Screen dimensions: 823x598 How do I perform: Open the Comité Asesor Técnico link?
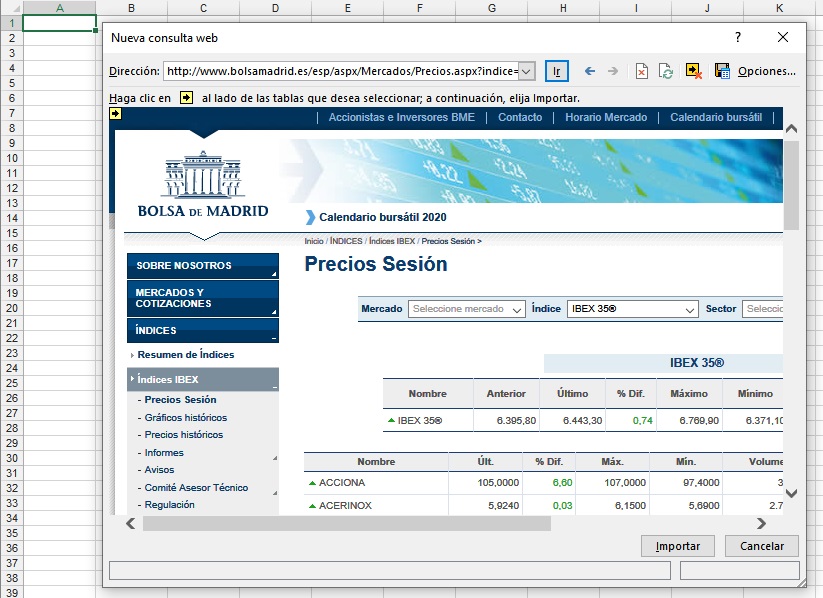196,488
